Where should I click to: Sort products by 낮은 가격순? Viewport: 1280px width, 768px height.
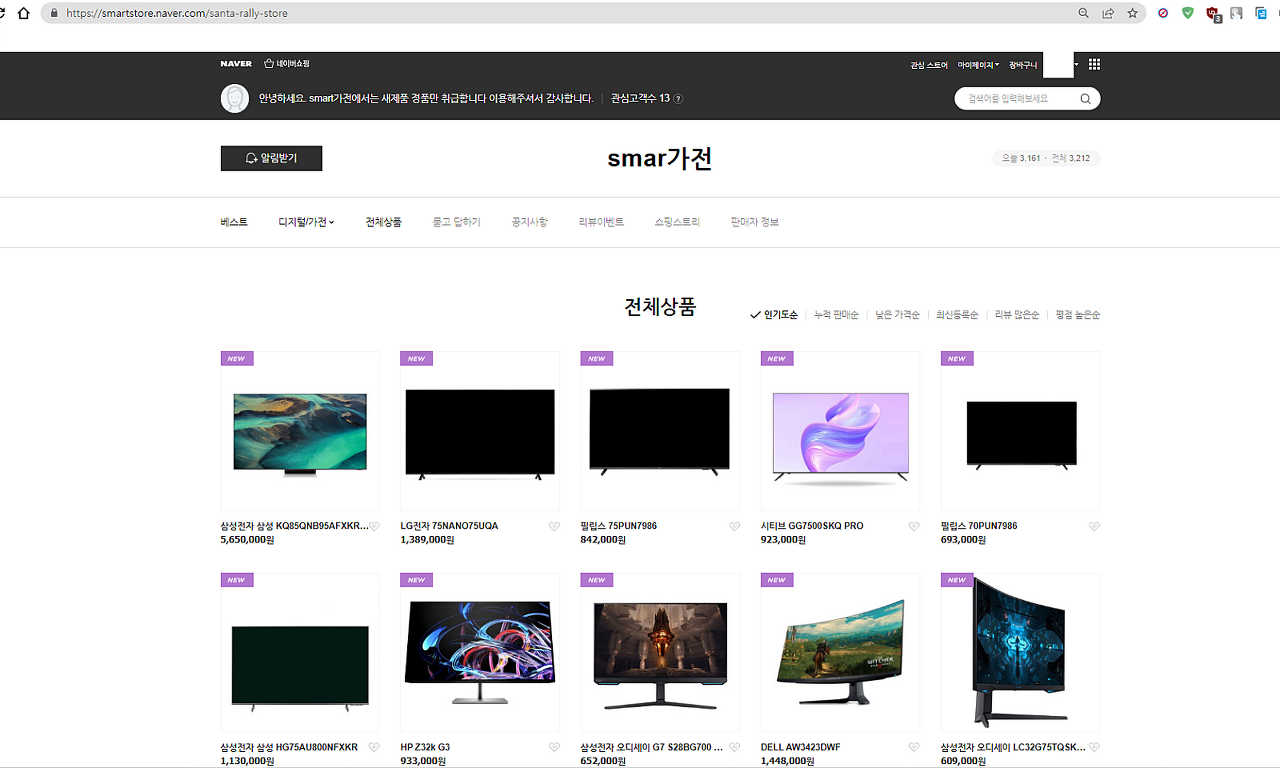897,315
